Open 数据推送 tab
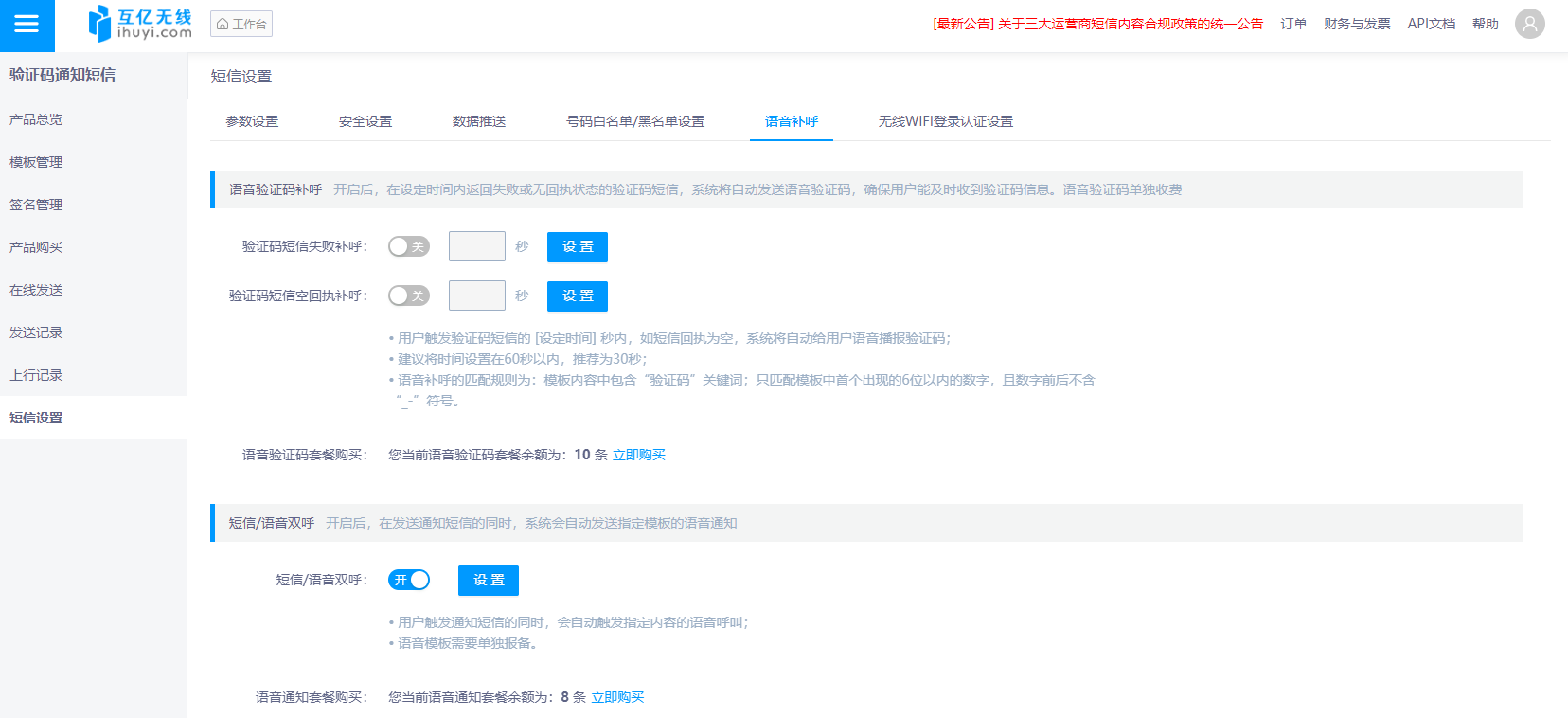The height and width of the screenshot is (718, 1568). [x=479, y=121]
